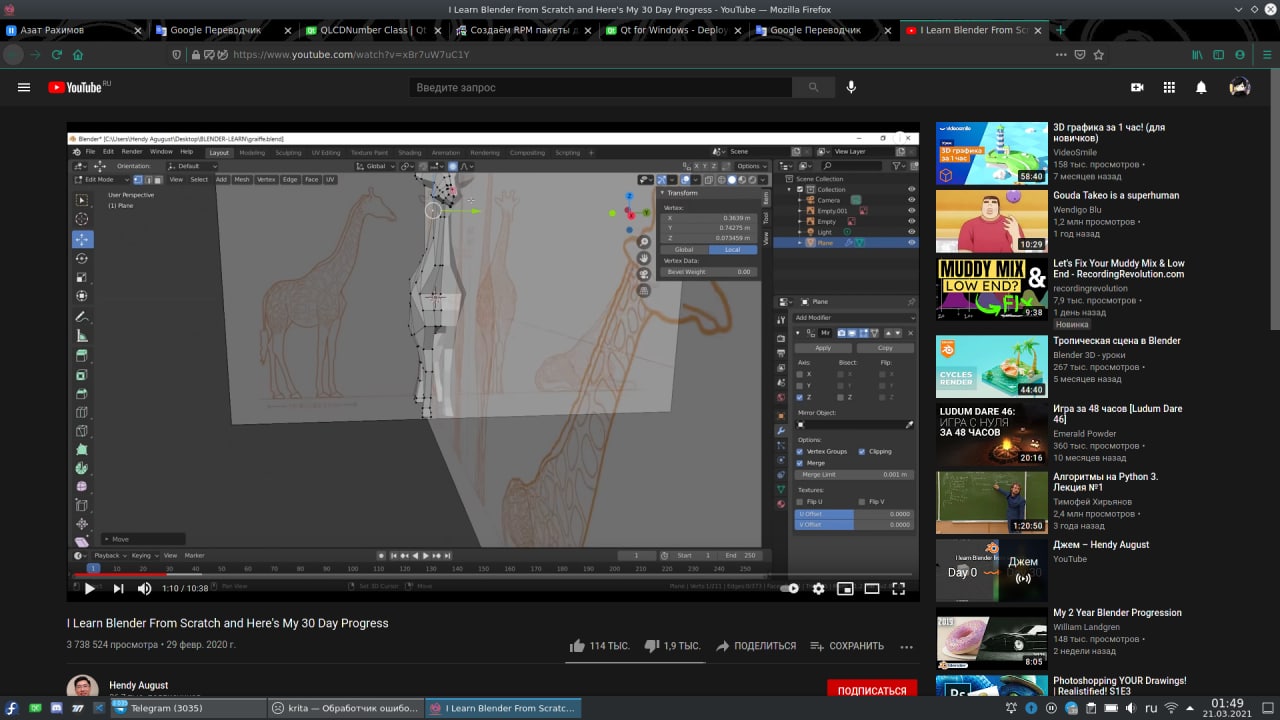
Task: Switch to Qt for Windows - Deploy tab
Action: [x=674, y=30]
